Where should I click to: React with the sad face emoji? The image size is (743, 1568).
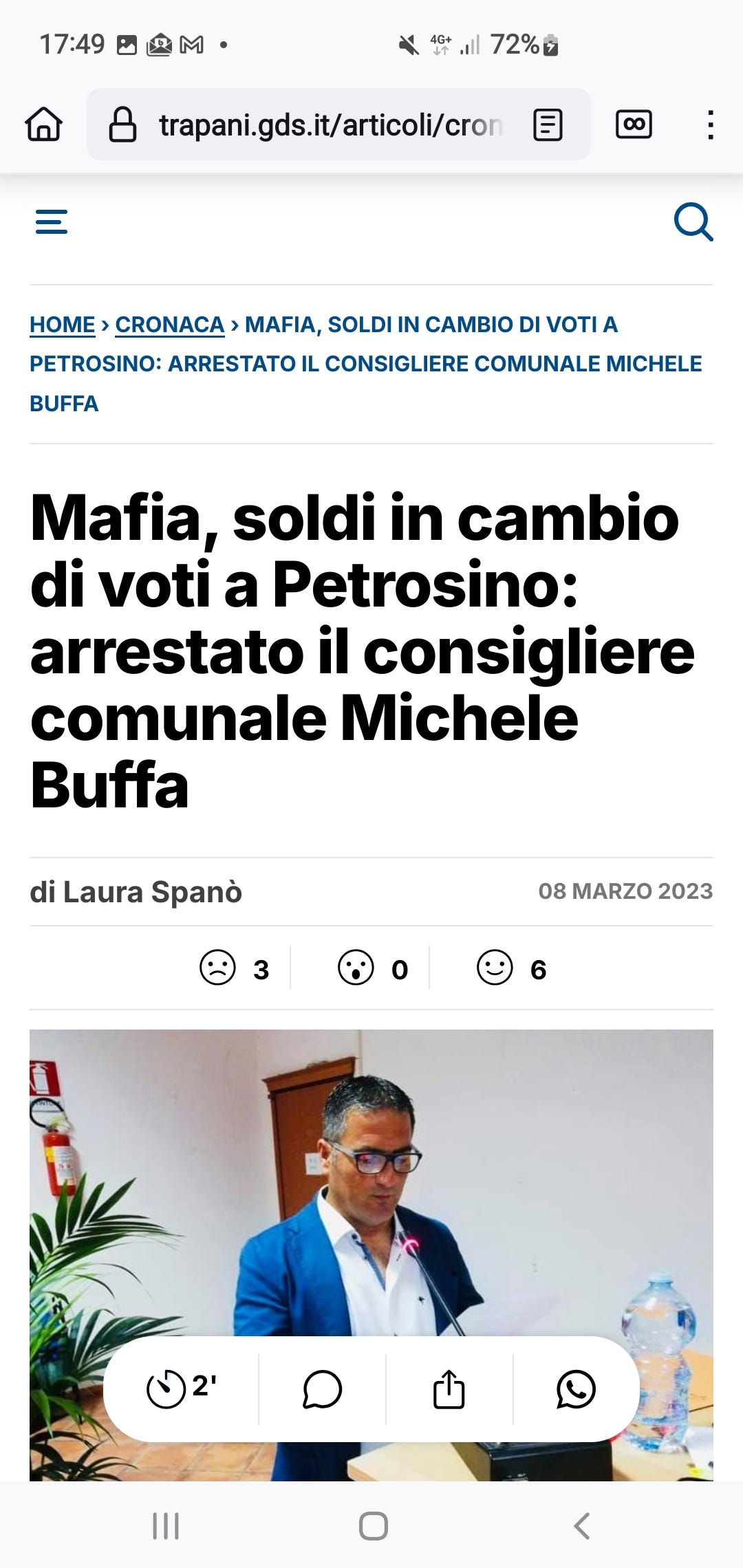[217, 968]
